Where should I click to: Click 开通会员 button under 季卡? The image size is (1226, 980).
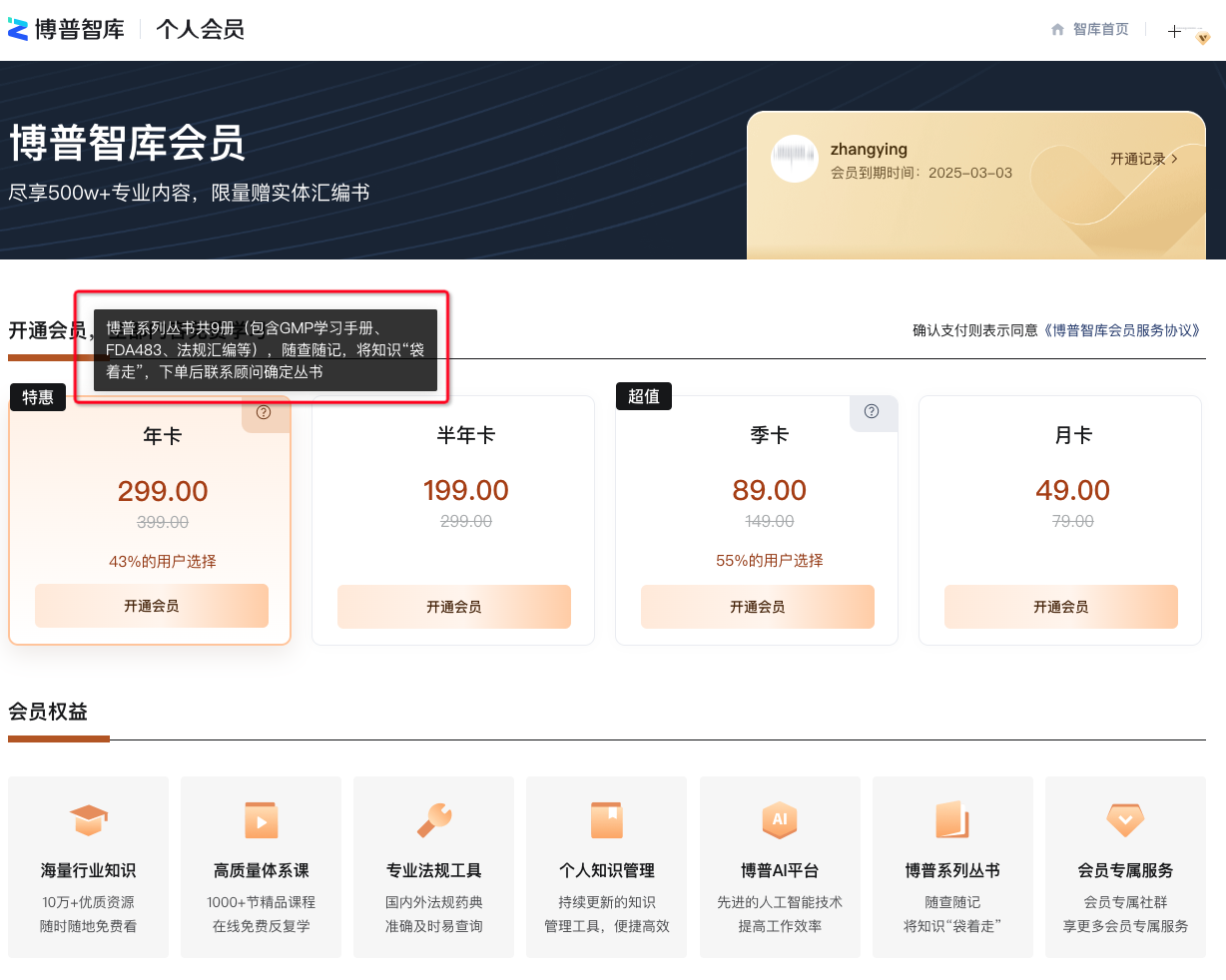click(x=758, y=607)
